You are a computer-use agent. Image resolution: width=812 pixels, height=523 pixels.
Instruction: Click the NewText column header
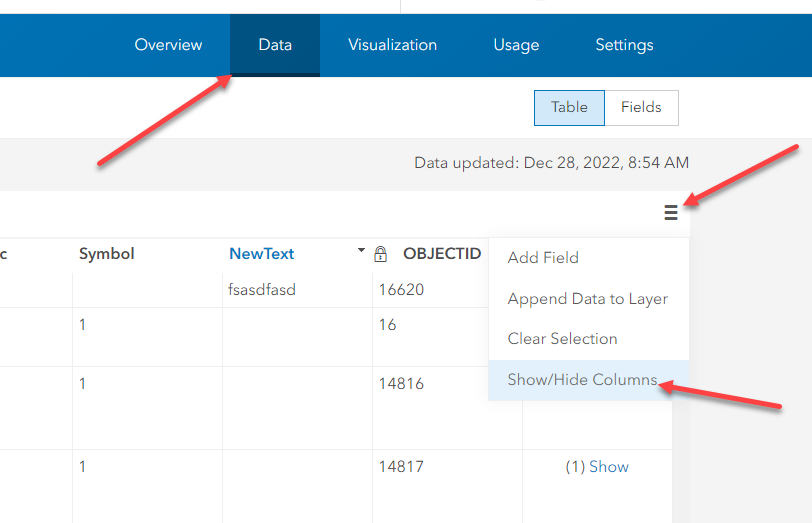pos(262,254)
